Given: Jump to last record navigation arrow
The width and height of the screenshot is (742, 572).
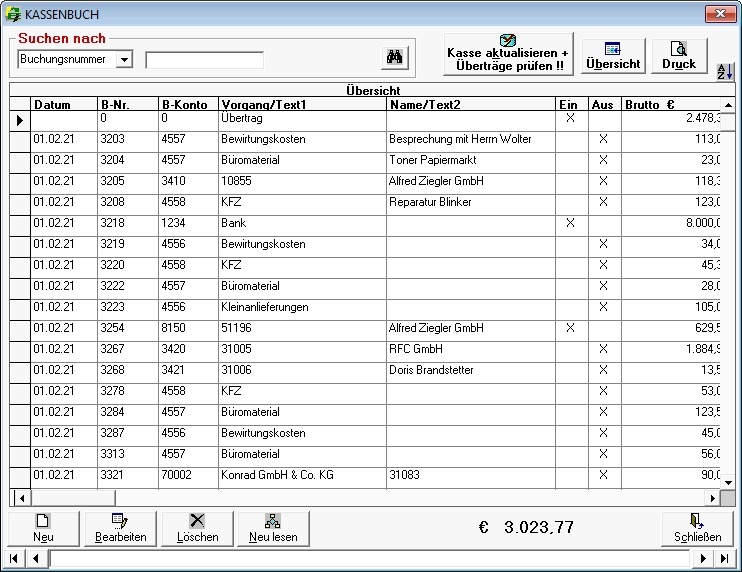Looking at the screenshot, I should point(724,558).
